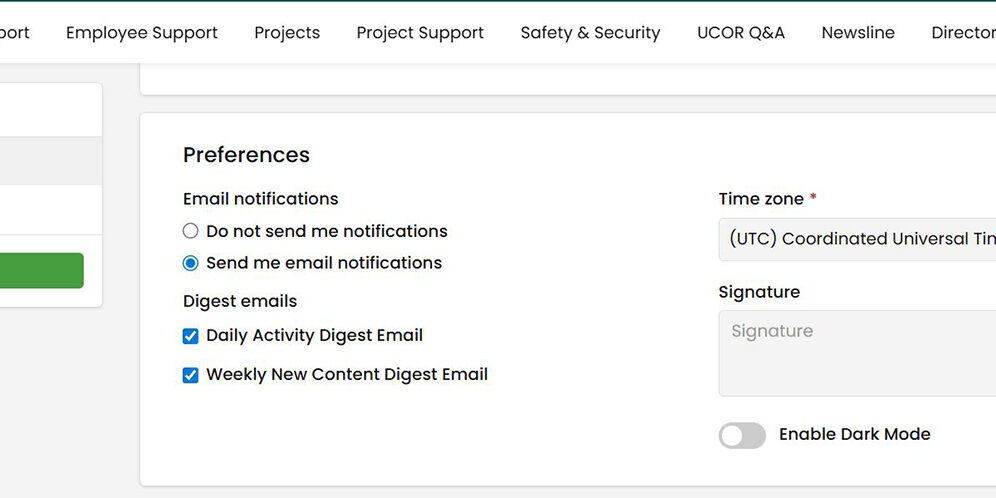Open Project Support in the navigation bar
996x498 pixels.
[420, 33]
